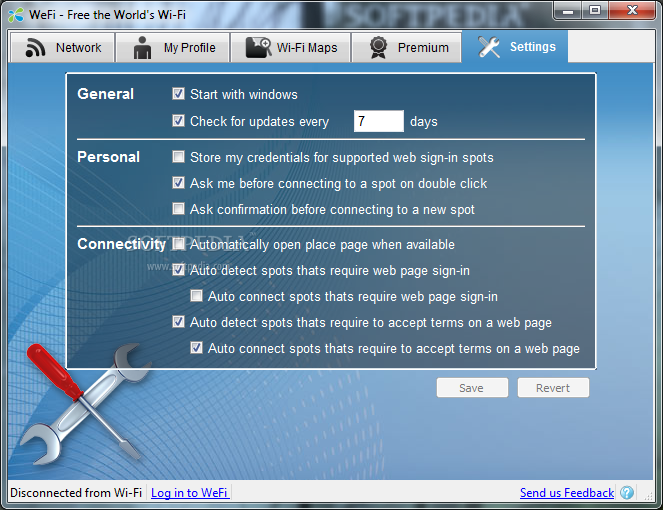Click the Settings wrench-screwdriver tab icon
The image size is (663, 510).
click(x=489, y=47)
